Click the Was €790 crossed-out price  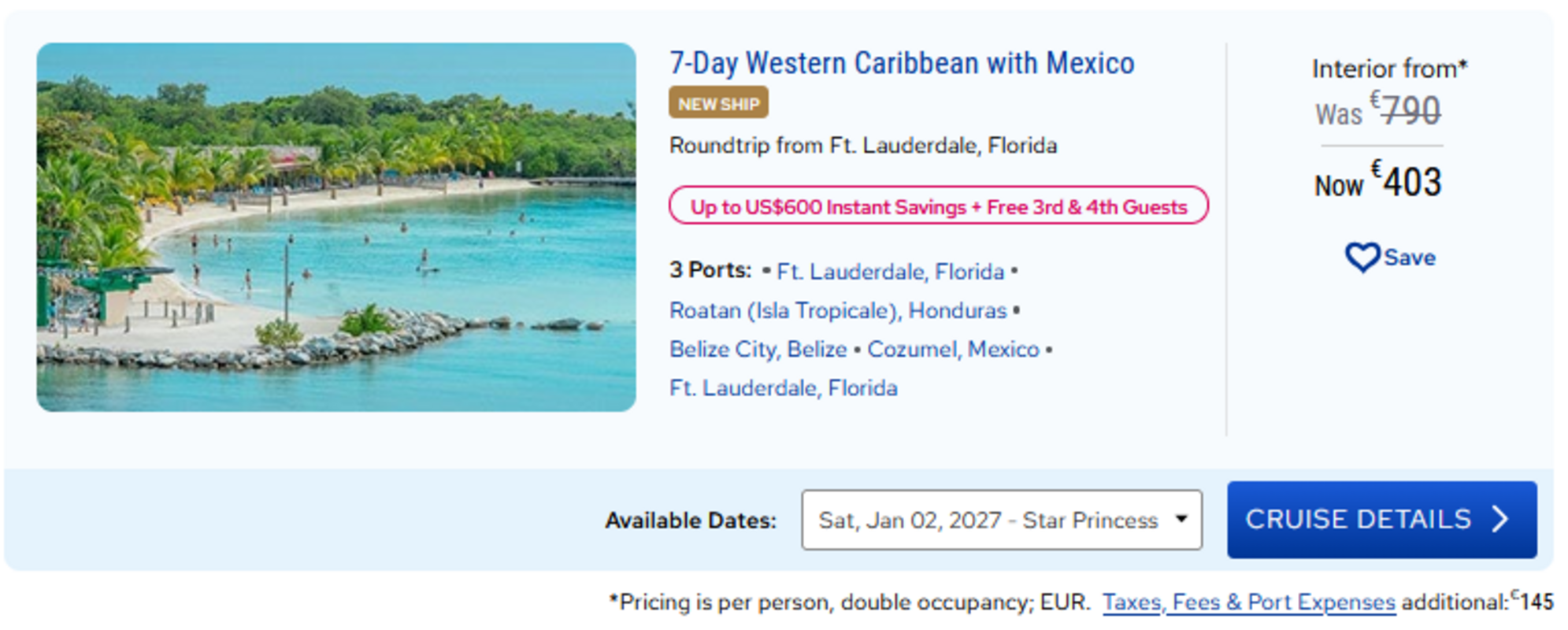point(1378,110)
